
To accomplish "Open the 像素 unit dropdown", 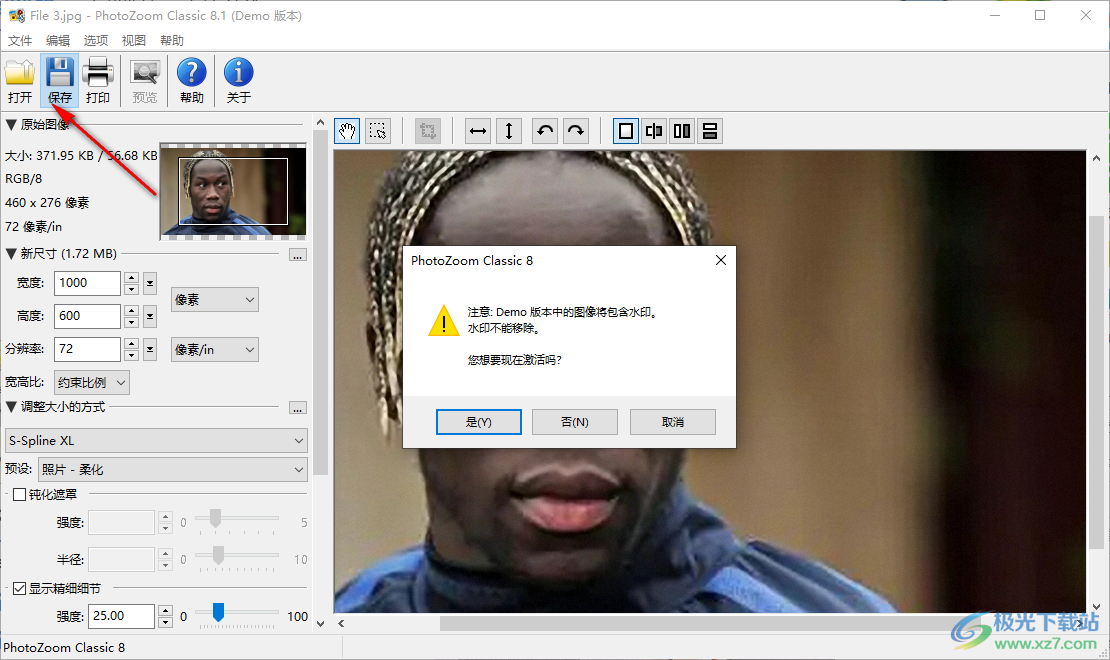I will [x=214, y=300].
